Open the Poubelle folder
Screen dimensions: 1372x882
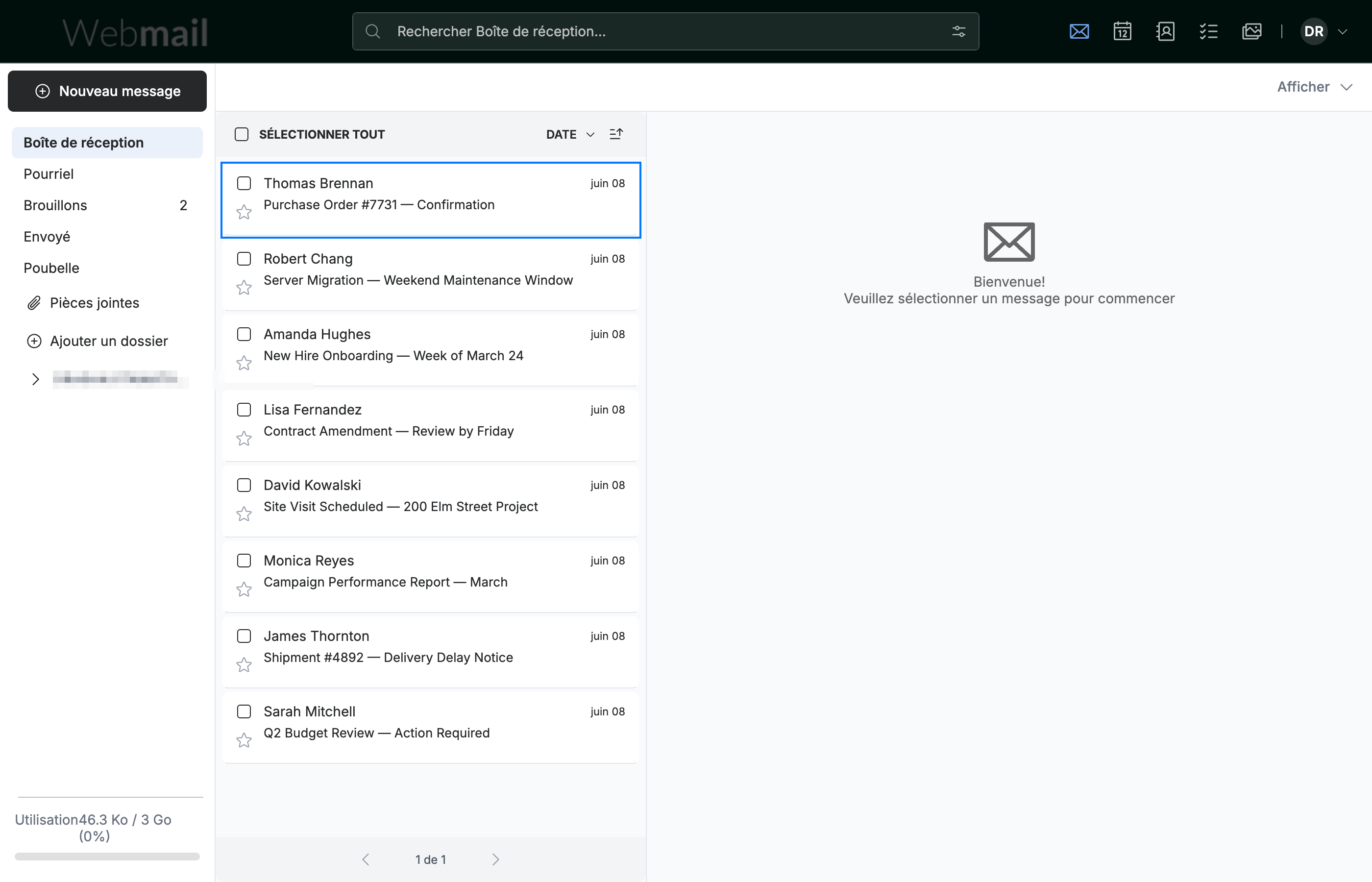click(x=107, y=268)
